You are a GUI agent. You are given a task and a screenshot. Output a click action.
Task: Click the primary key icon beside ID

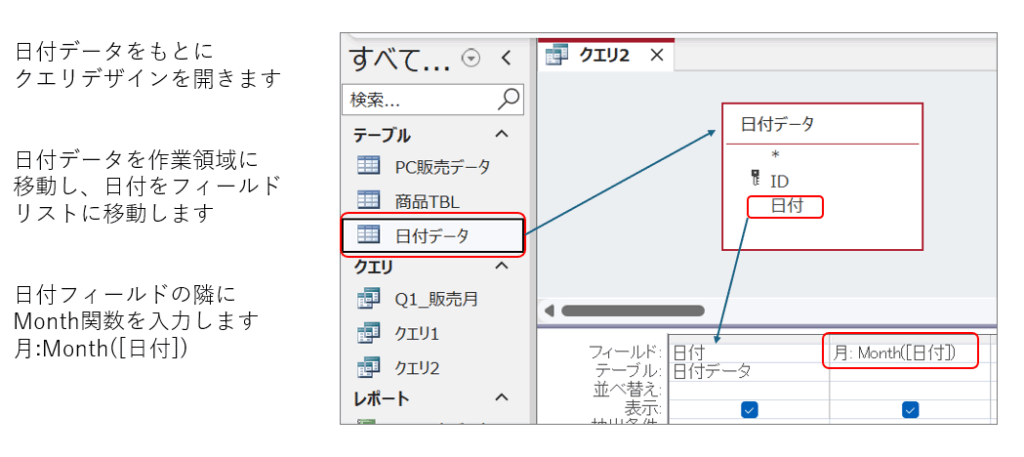pyautogui.click(x=755, y=180)
